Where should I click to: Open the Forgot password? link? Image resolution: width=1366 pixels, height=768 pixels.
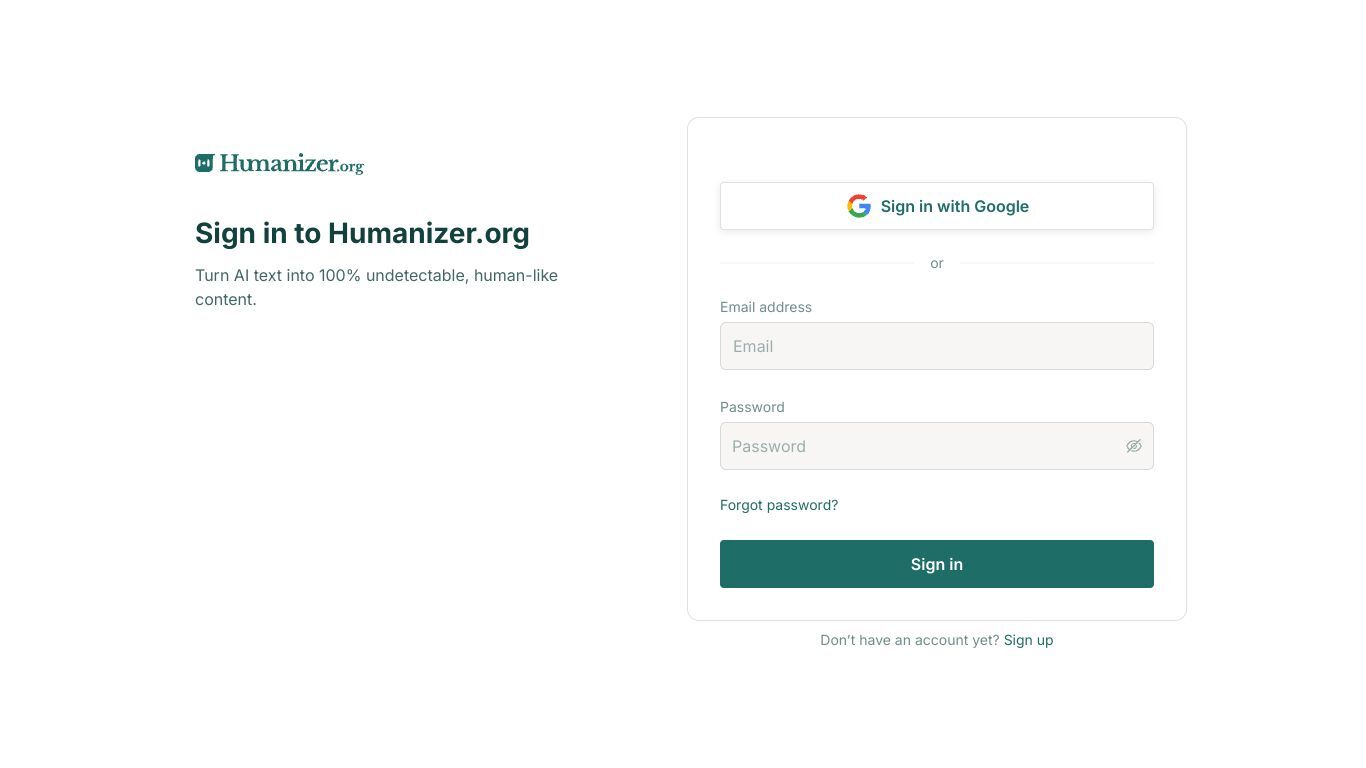coord(779,505)
